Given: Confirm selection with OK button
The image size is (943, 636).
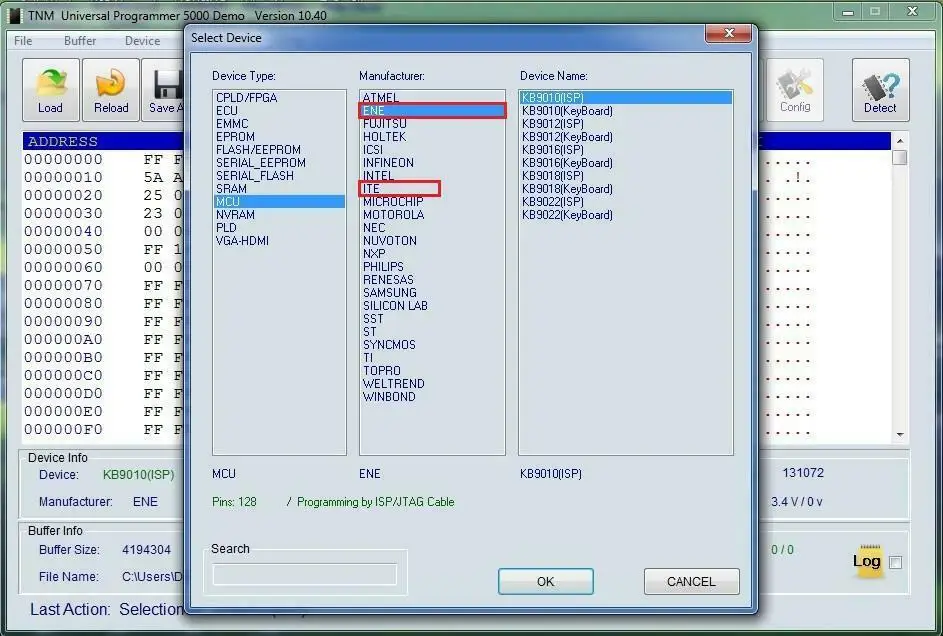Looking at the screenshot, I should point(545,581).
